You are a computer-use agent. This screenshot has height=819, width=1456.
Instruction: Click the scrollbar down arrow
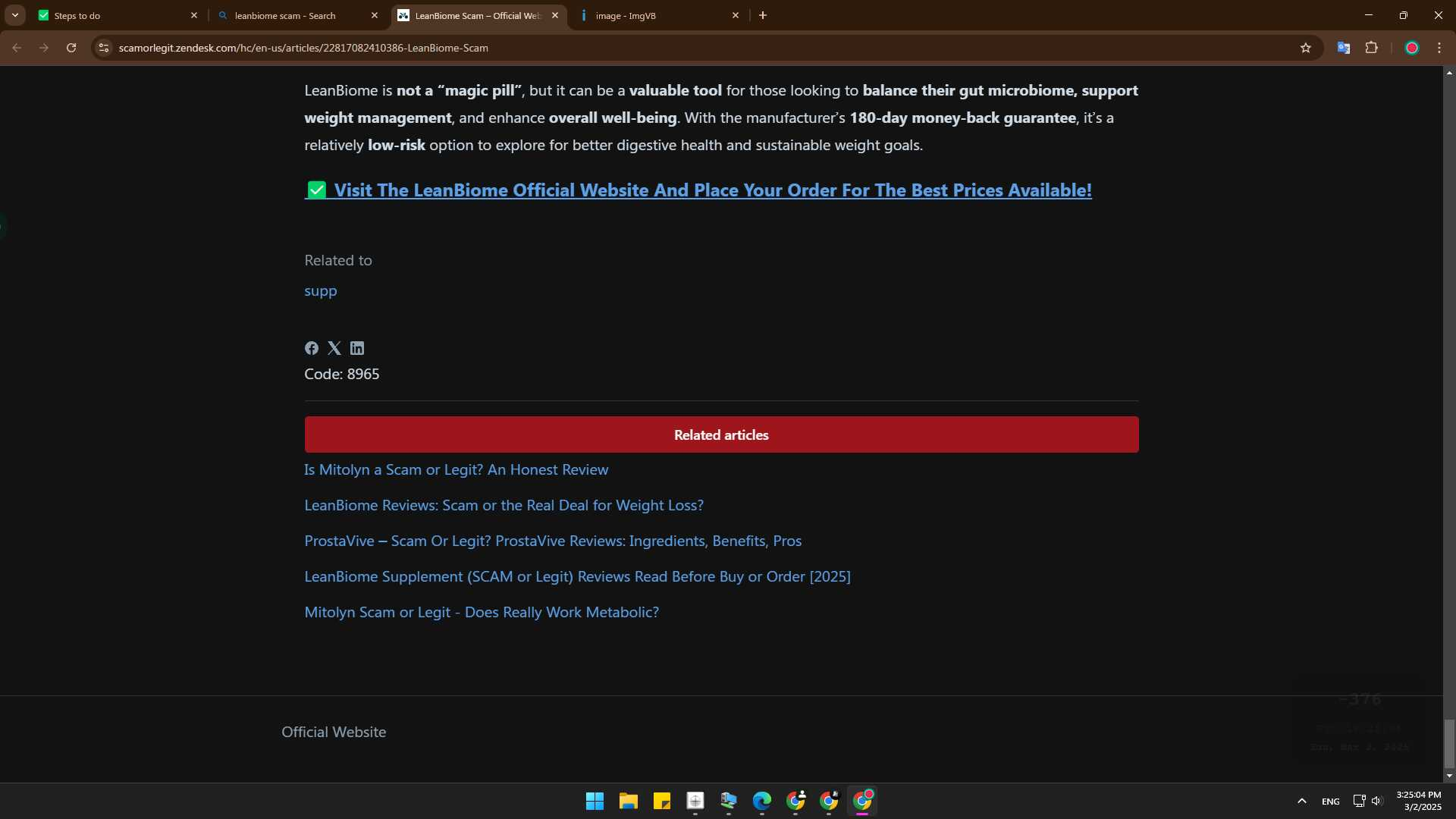(1449, 776)
